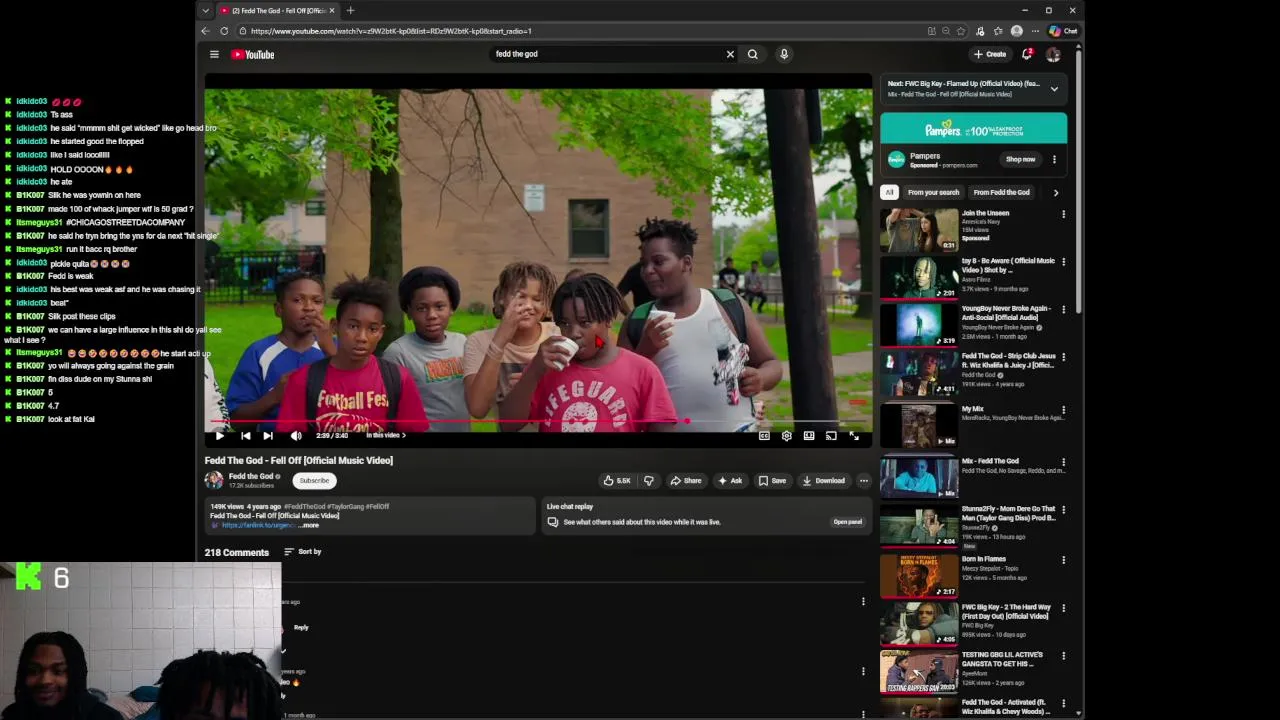Skip to next video

pyautogui.click(x=268, y=436)
